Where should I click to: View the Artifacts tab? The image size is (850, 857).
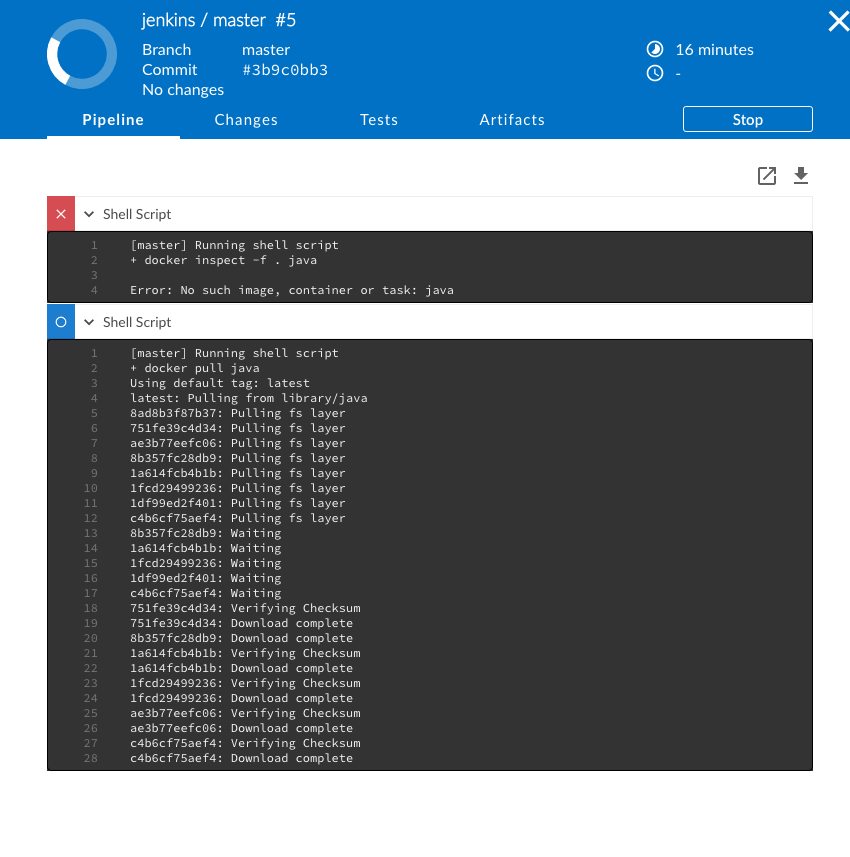[512, 120]
